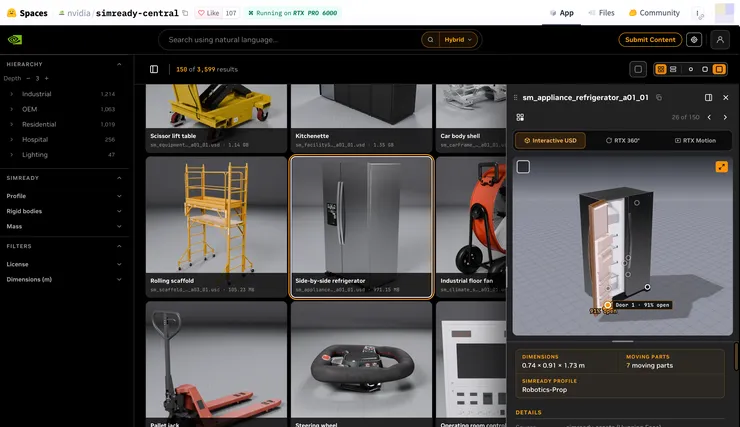
Task: Switch to list view layout
Action: 673,69
